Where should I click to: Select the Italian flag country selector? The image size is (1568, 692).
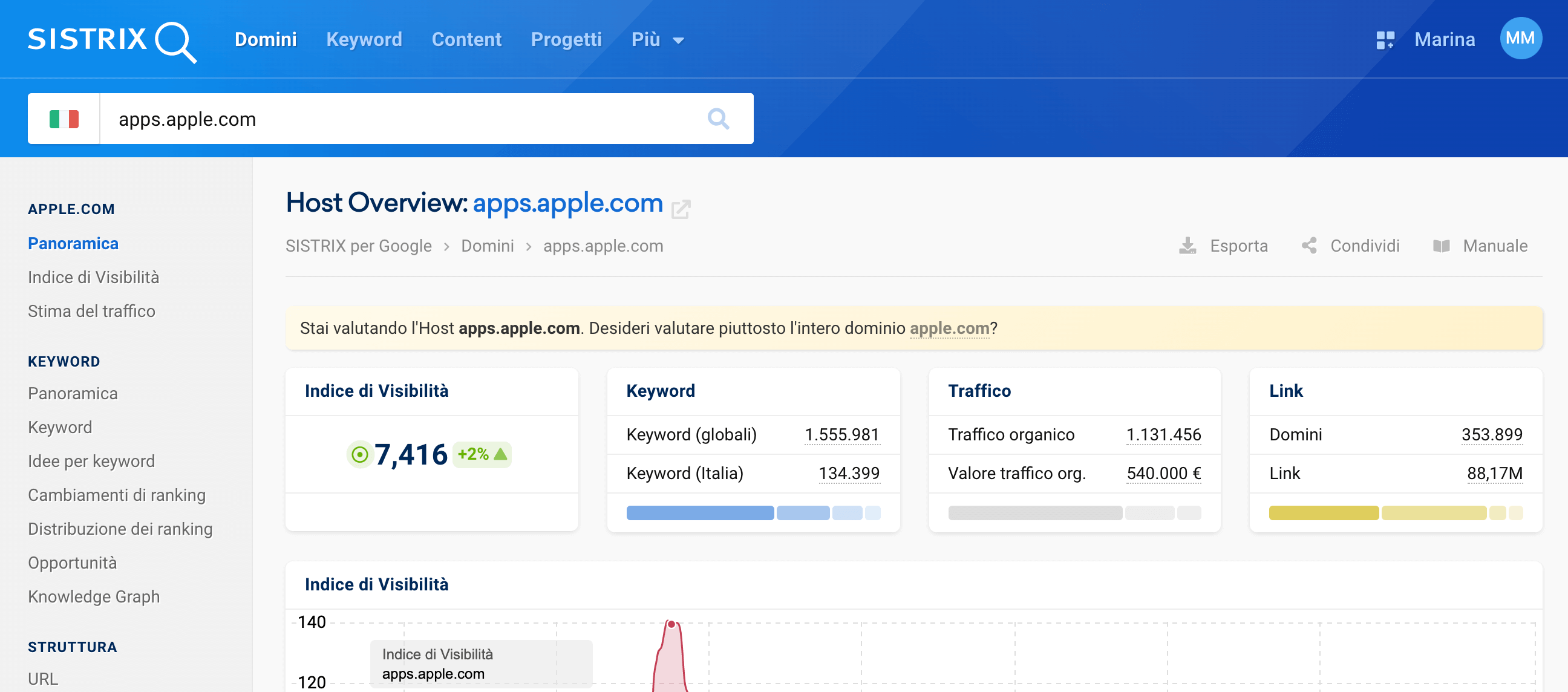[x=64, y=119]
